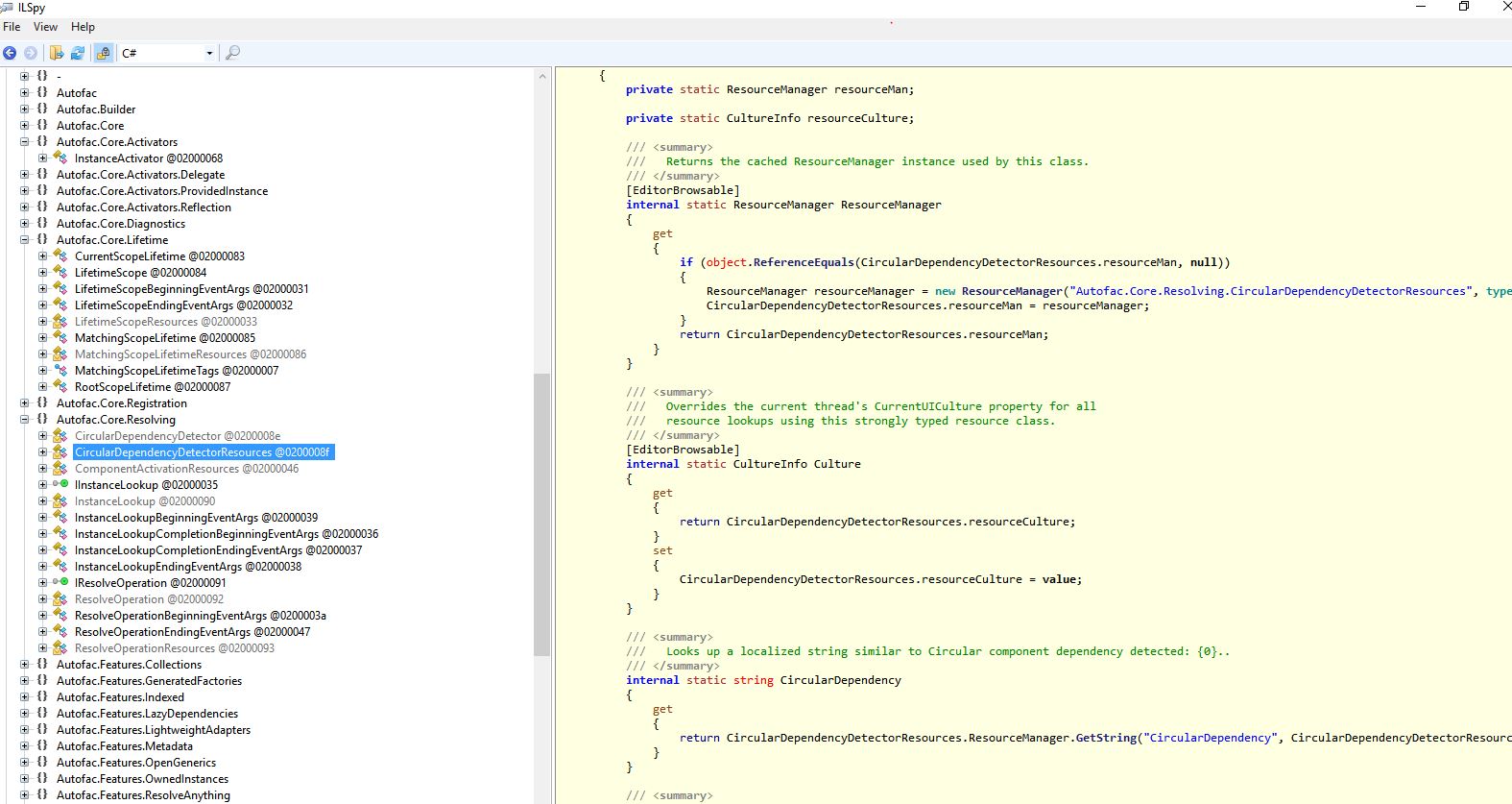Screen dimensions: 1512x804
Task: Select Autofac.Core.Activators.Reflection namespace
Action: (144, 207)
